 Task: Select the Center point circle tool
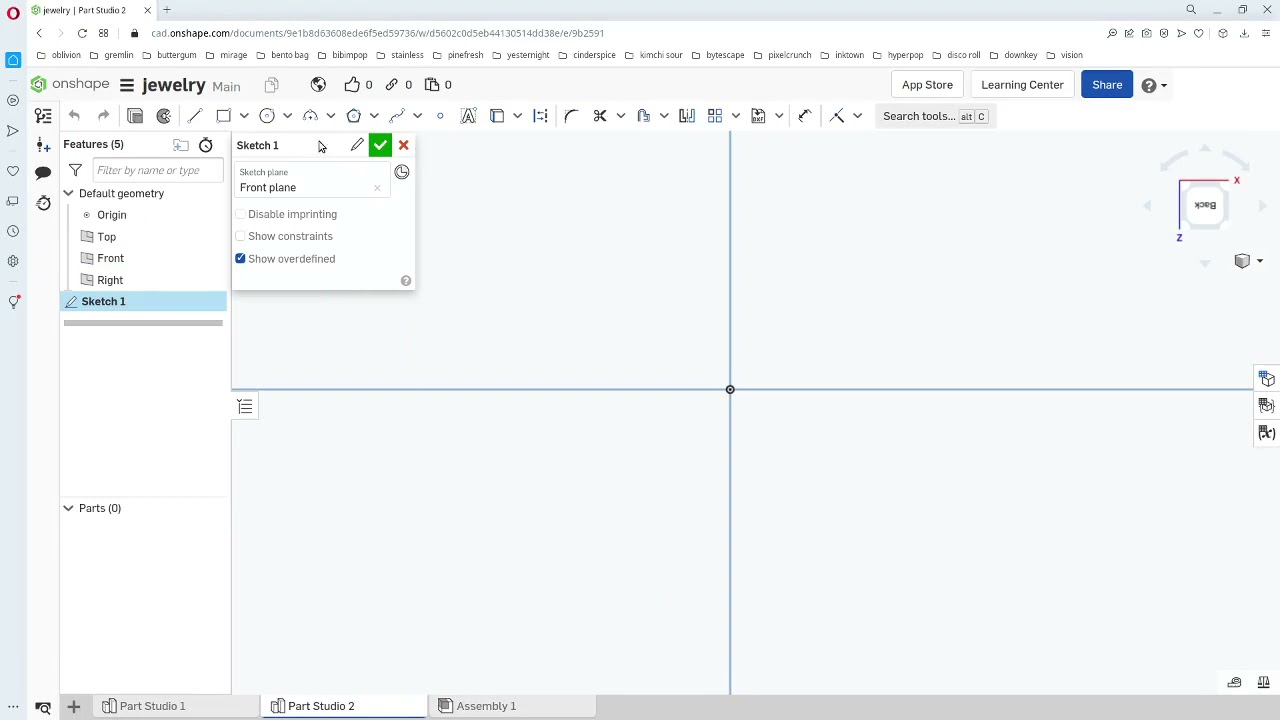pyautogui.click(x=267, y=116)
